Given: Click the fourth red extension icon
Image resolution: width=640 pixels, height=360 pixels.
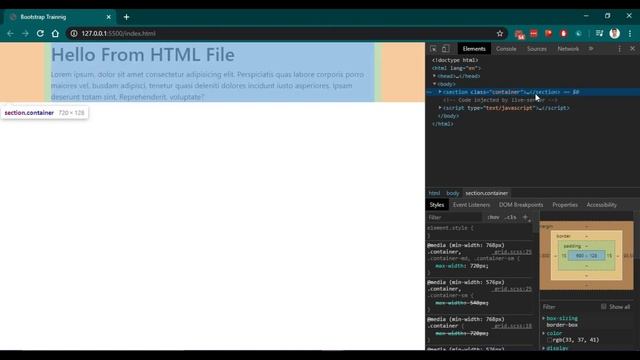Looking at the screenshot, I should click(x=564, y=33).
